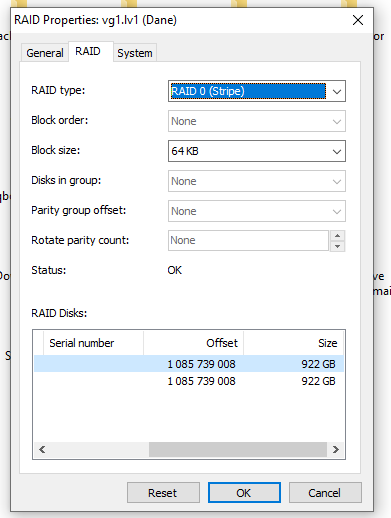The width and height of the screenshot is (391, 518).
Task: Select the second RAID disk row offset
Action: point(201,381)
